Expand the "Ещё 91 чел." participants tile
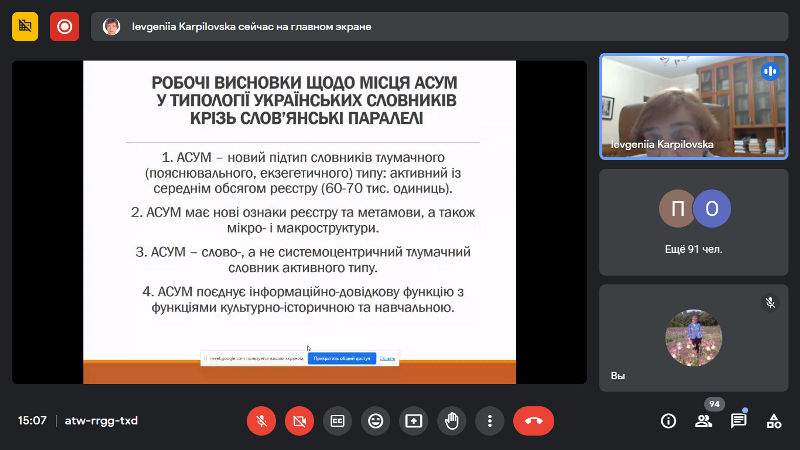This screenshot has height=450, width=800. tap(693, 222)
